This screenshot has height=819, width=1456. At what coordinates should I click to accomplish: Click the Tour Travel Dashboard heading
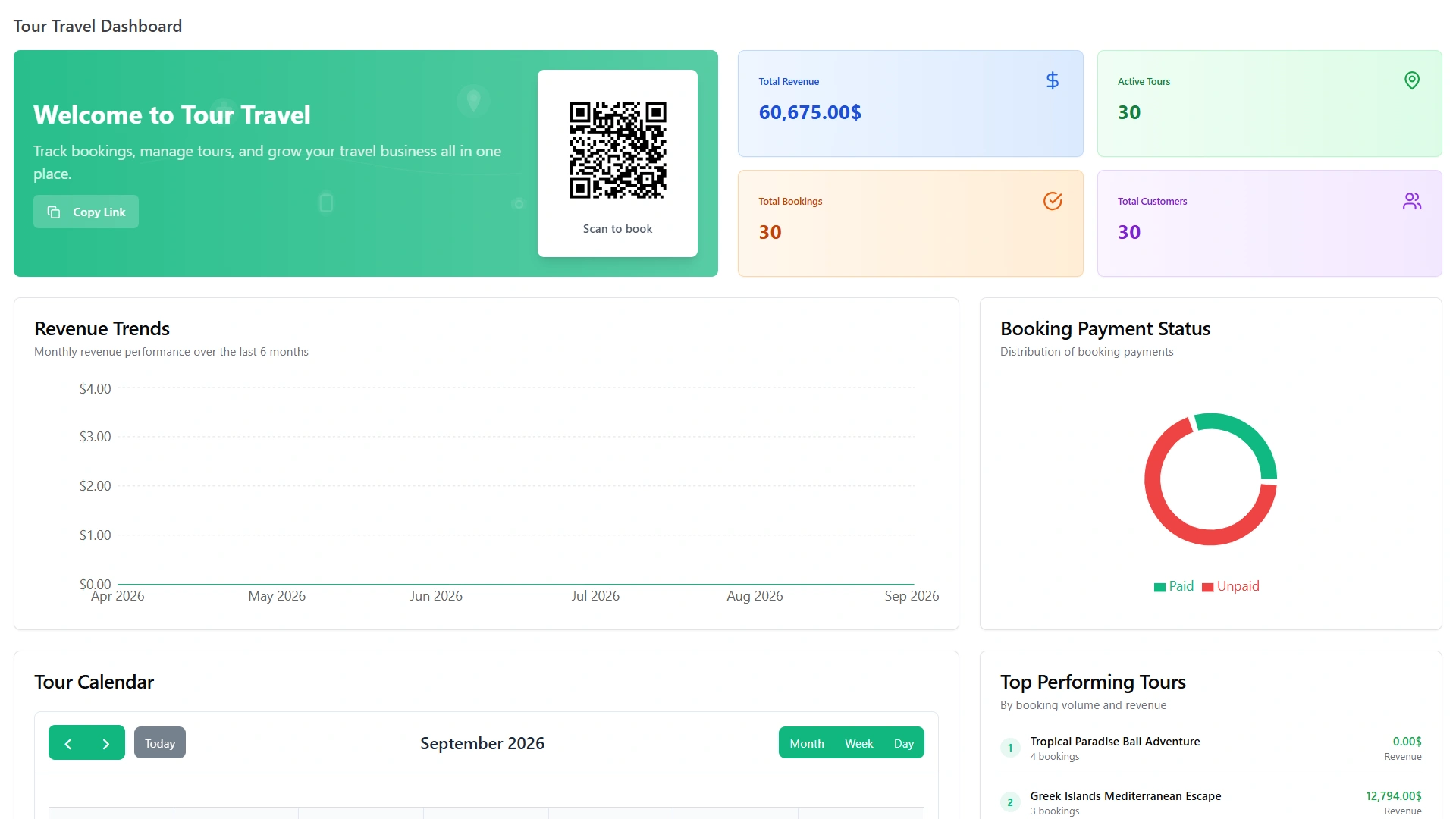(98, 26)
